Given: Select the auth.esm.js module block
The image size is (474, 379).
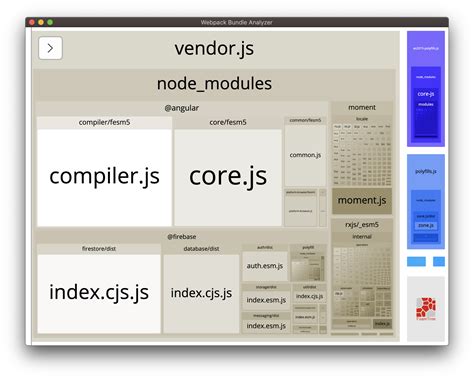Looking at the screenshot, I should 265,266.
